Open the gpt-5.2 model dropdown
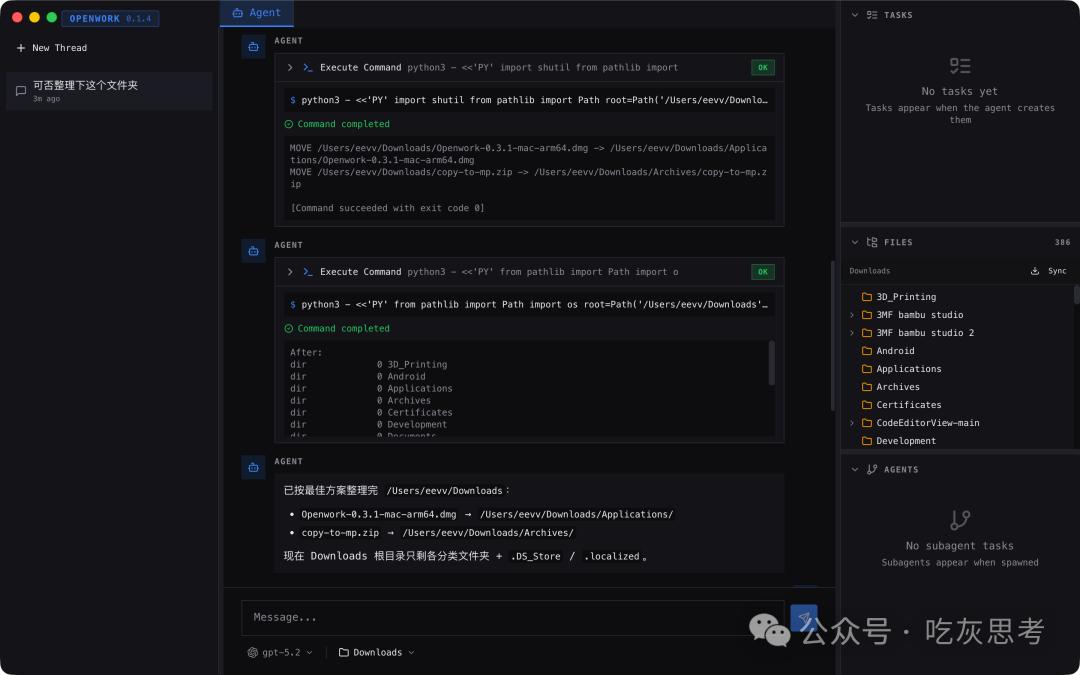1080x675 pixels. (x=280, y=652)
